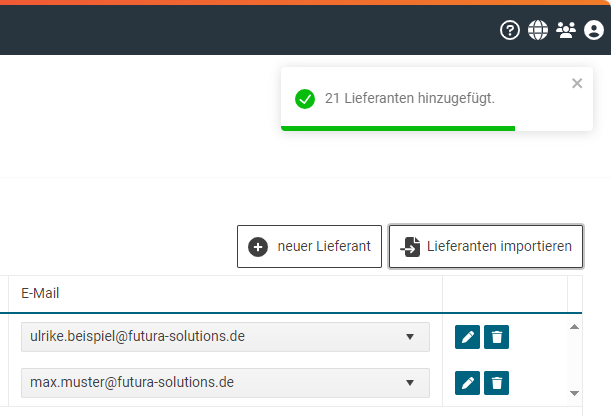Delete the ulrike.beispiel supplier row
Image resolution: width=611 pixels, height=416 pixels.
coord(496,337)
